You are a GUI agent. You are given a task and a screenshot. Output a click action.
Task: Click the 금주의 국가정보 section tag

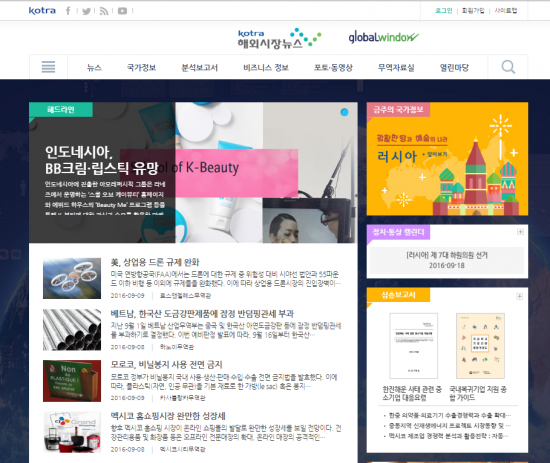click(x=398, y=109)
